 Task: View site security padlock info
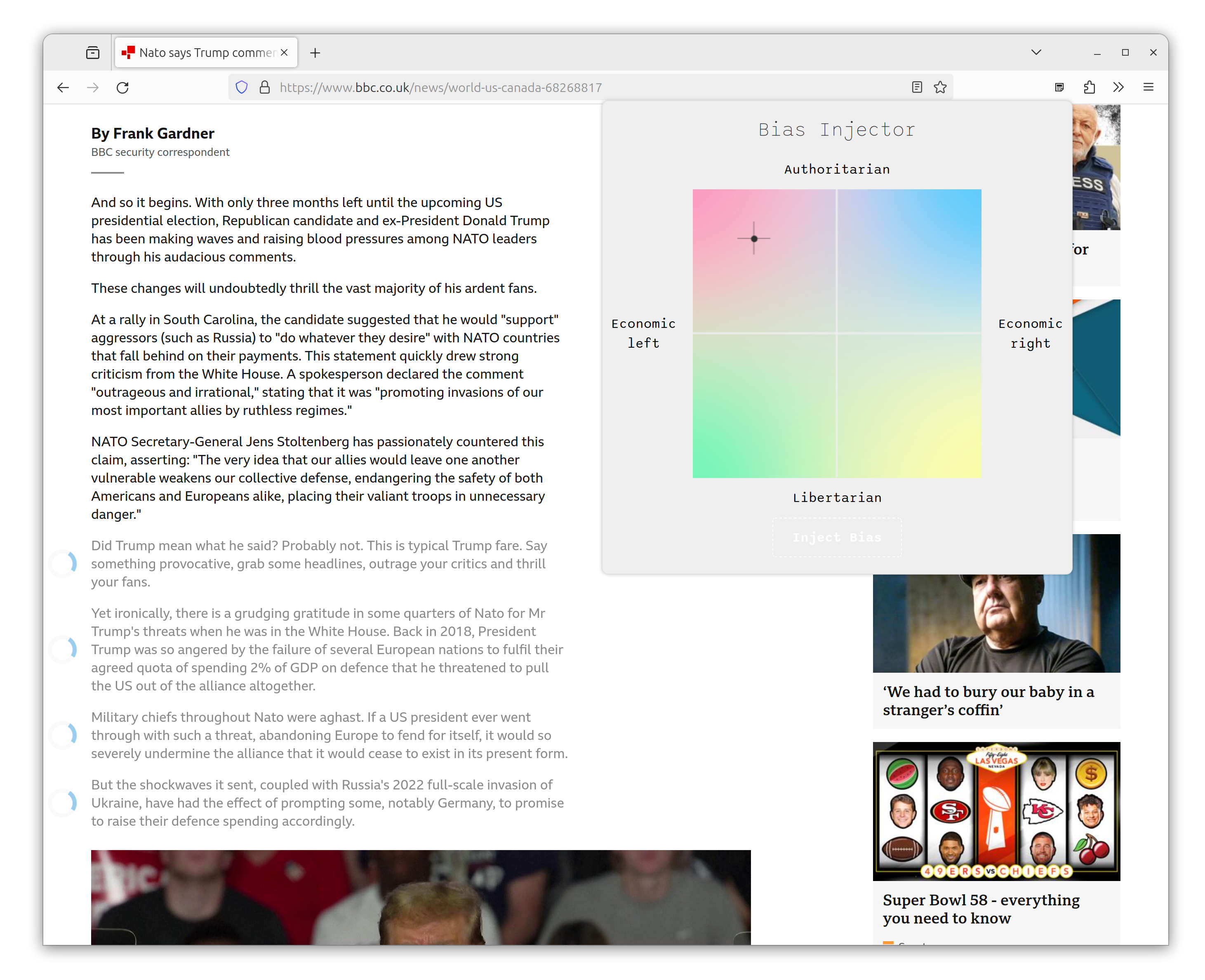click(264, 87)
